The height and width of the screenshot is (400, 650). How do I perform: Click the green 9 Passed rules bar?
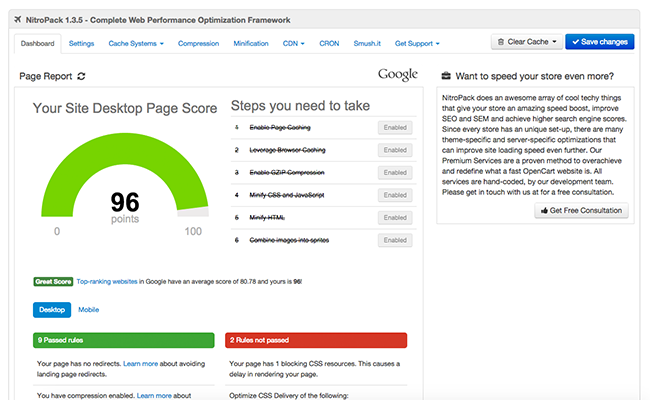point(124,340)
